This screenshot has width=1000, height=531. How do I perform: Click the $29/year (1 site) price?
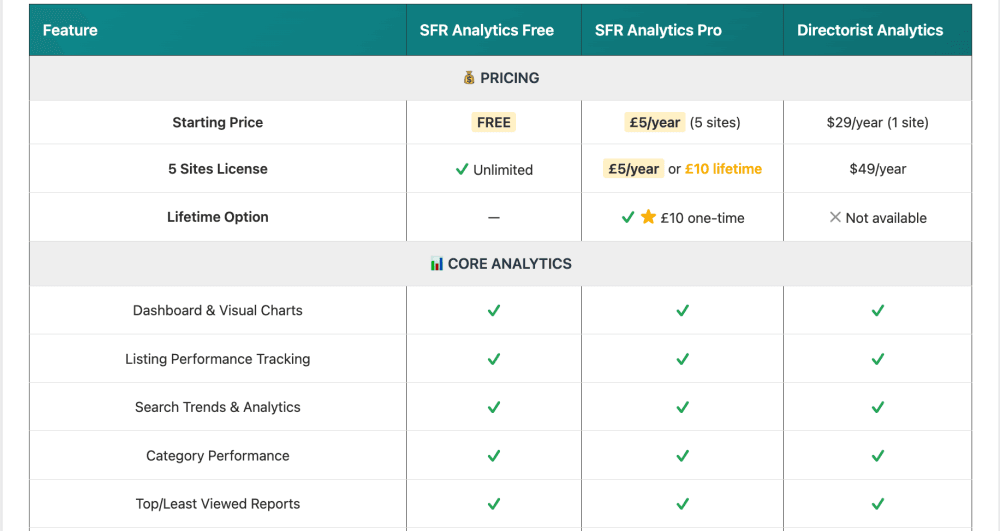coord(878,122)
